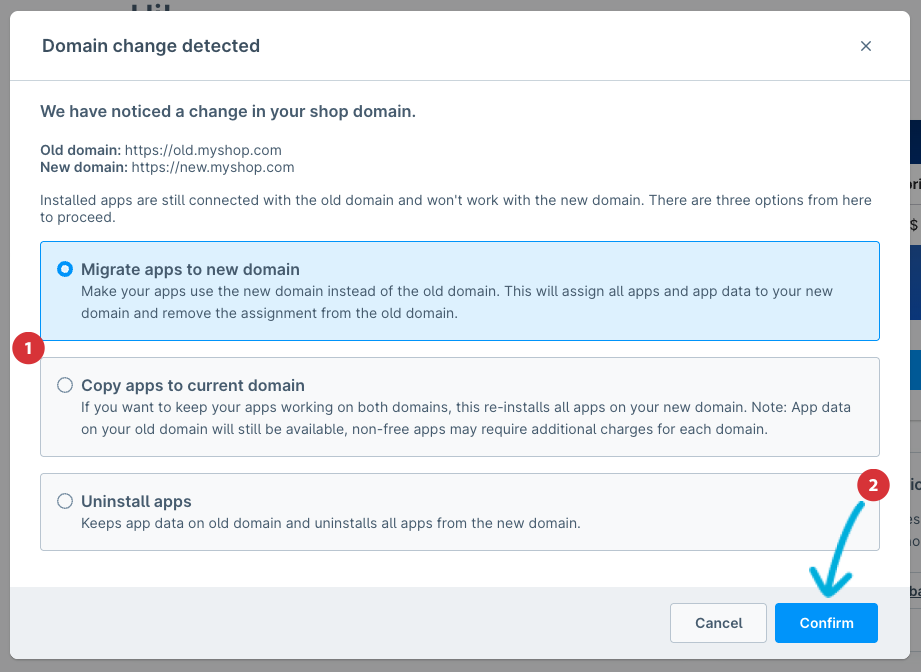The height and width of the screenshot is (672, 921).
Task: Click the 'Installed apps are still connected' paragraph
Action: pos(456,208)
